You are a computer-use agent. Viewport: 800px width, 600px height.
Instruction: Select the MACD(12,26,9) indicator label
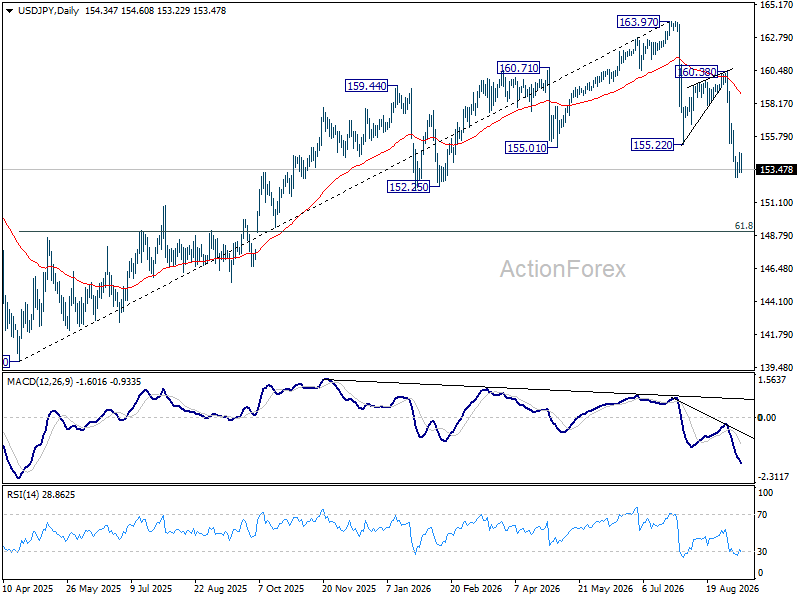click(x=40, y=382)
